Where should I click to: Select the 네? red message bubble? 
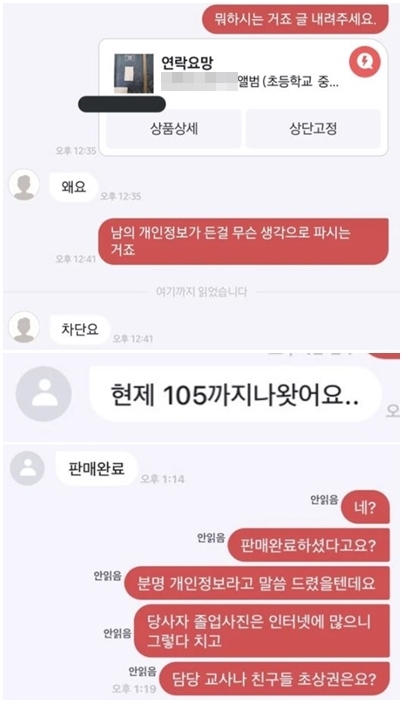(365, 508)
